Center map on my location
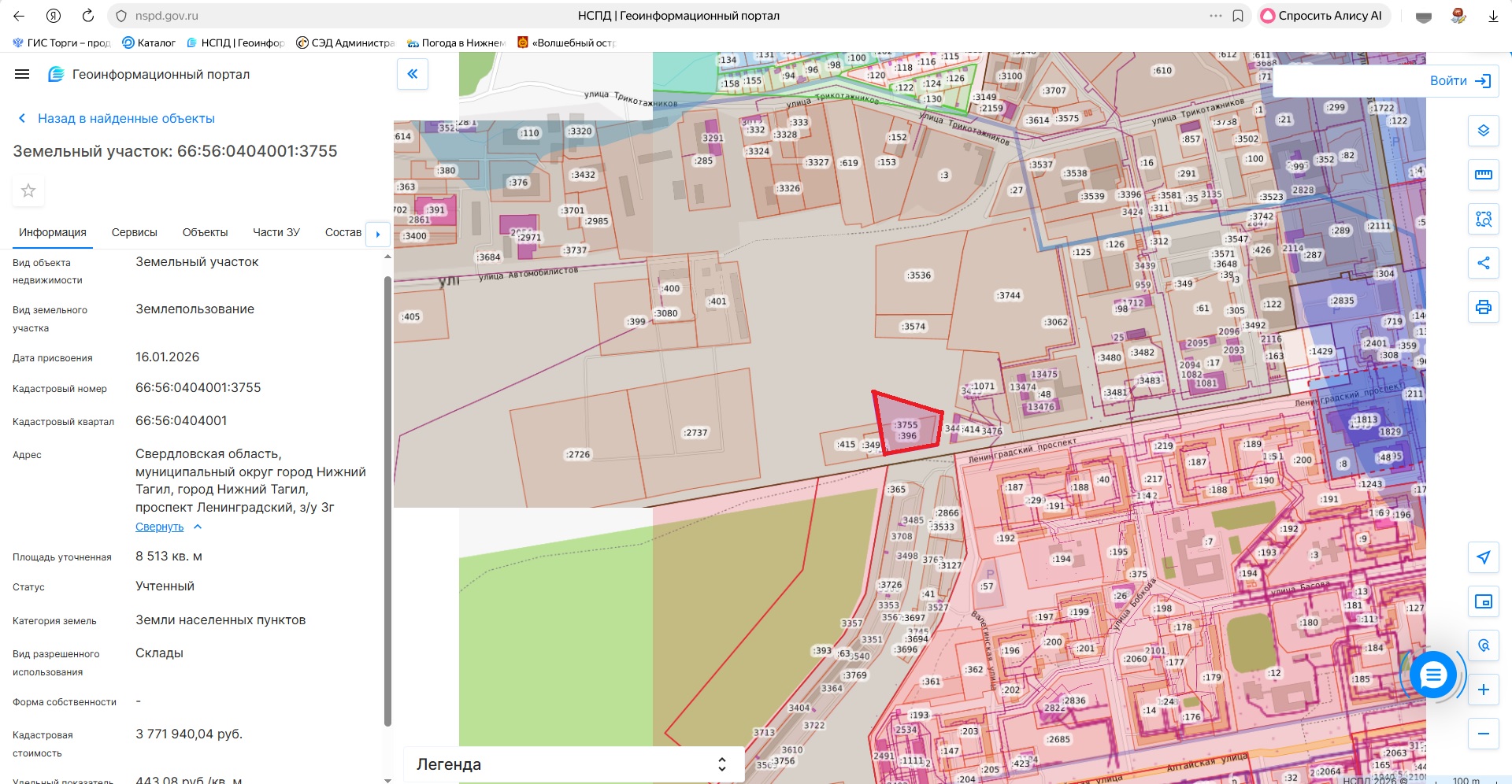This screenshot has width=1512, height=784. click(1483, 557)
